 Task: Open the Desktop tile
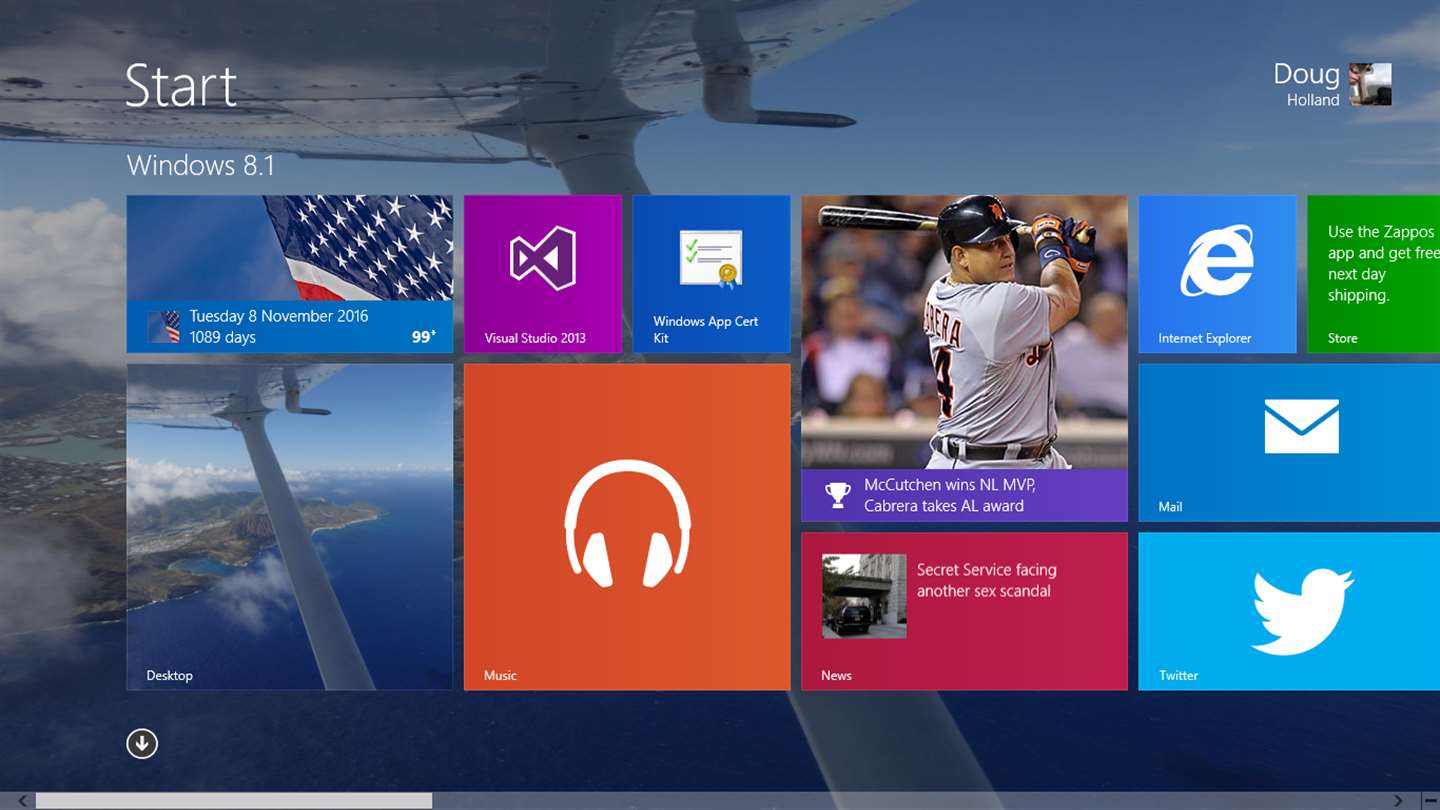click(290, 527)
